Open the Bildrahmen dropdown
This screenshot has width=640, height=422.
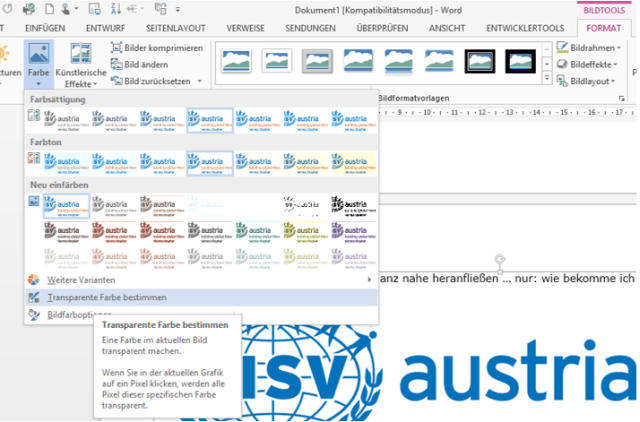coord(594,48)
